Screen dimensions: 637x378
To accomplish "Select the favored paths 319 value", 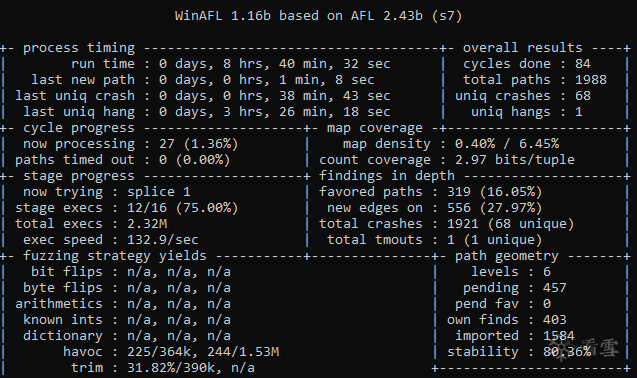I will pyautogui.click(x=494, y=192).
